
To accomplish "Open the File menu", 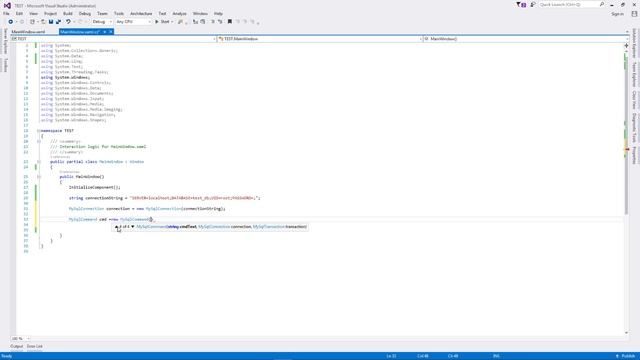I will [x=6, y=13].
